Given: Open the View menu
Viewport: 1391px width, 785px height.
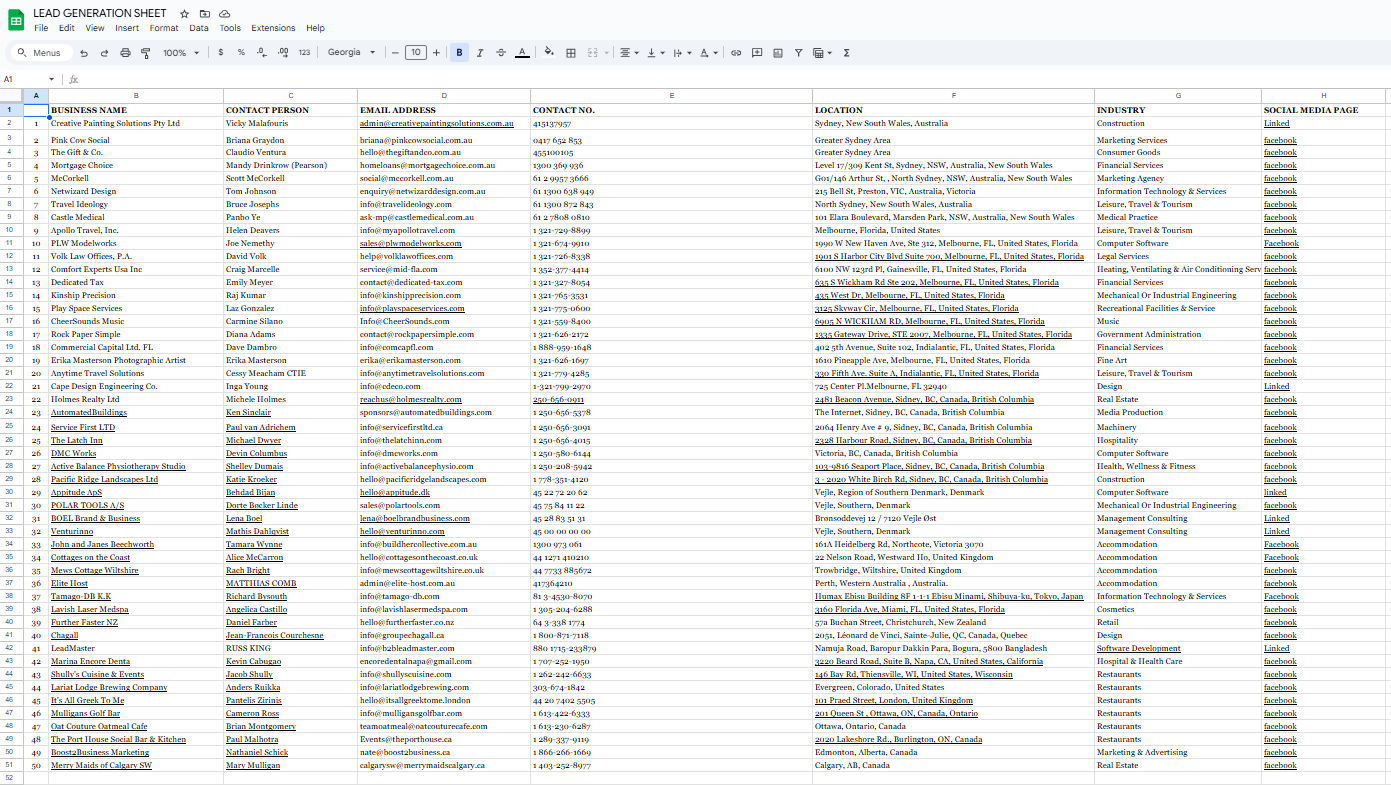Looking at the screenshot, I should [95, 28].
